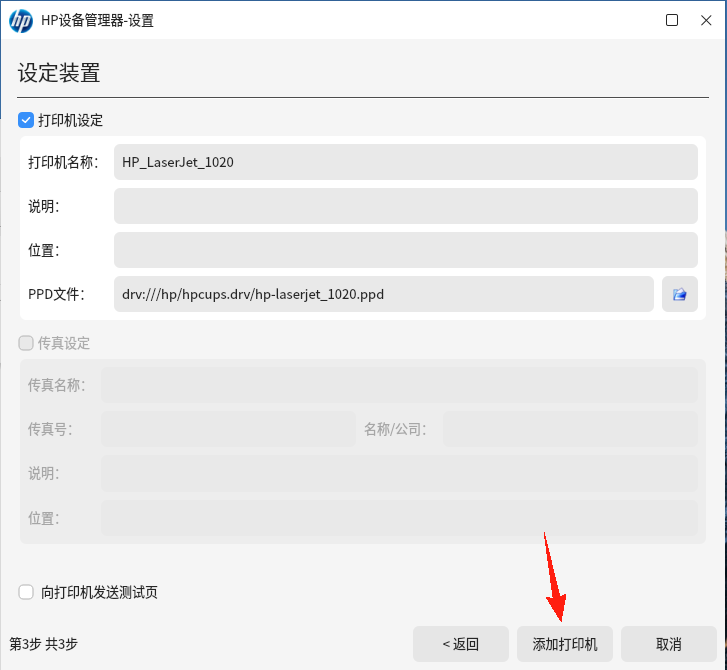
Task: Enable the 传真设定 checkbox
Action: coord(26,343)
